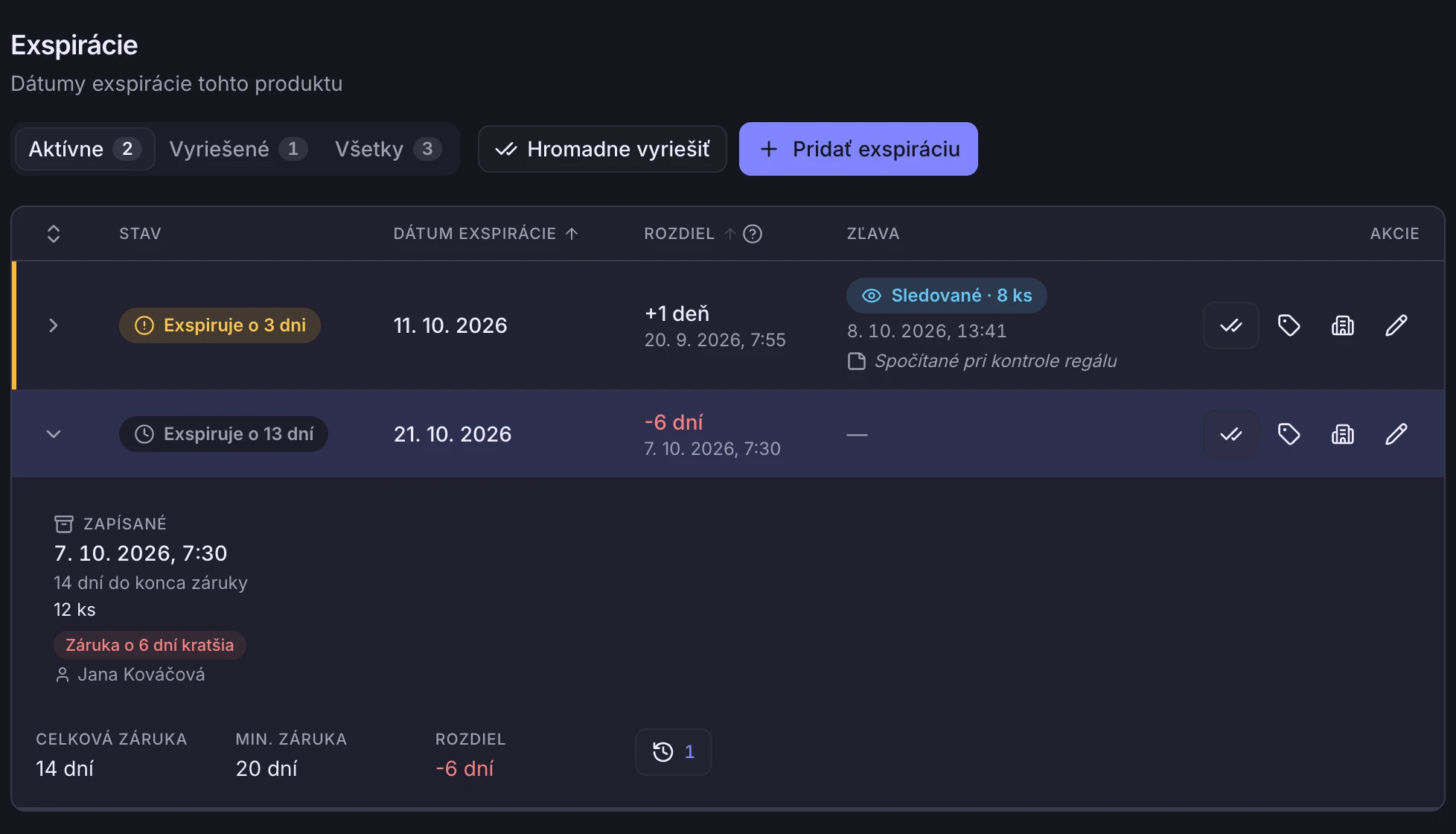The image size is (1456, 834).
Task: Edit the 21. 10. 2026 expiration with pencil
Action: tap(1396, 434)
